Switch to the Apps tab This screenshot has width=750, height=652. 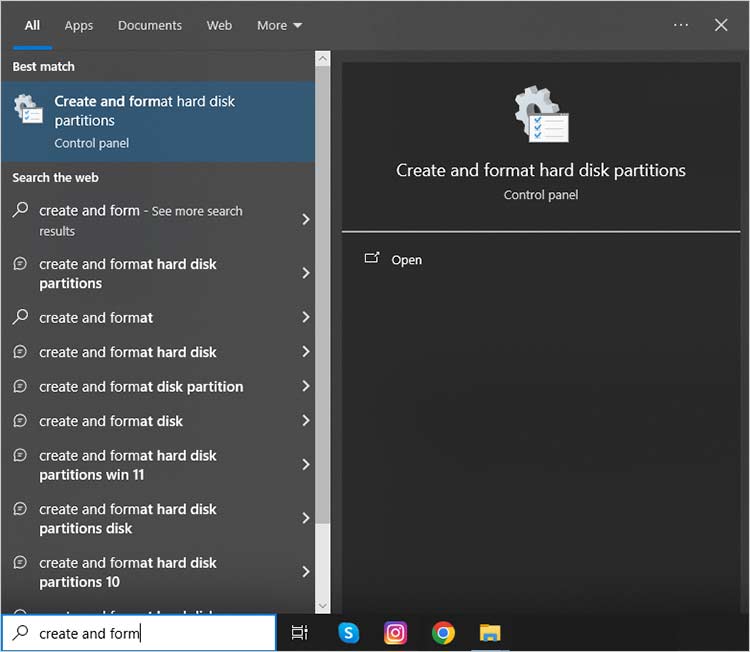(x=79, y=25)
